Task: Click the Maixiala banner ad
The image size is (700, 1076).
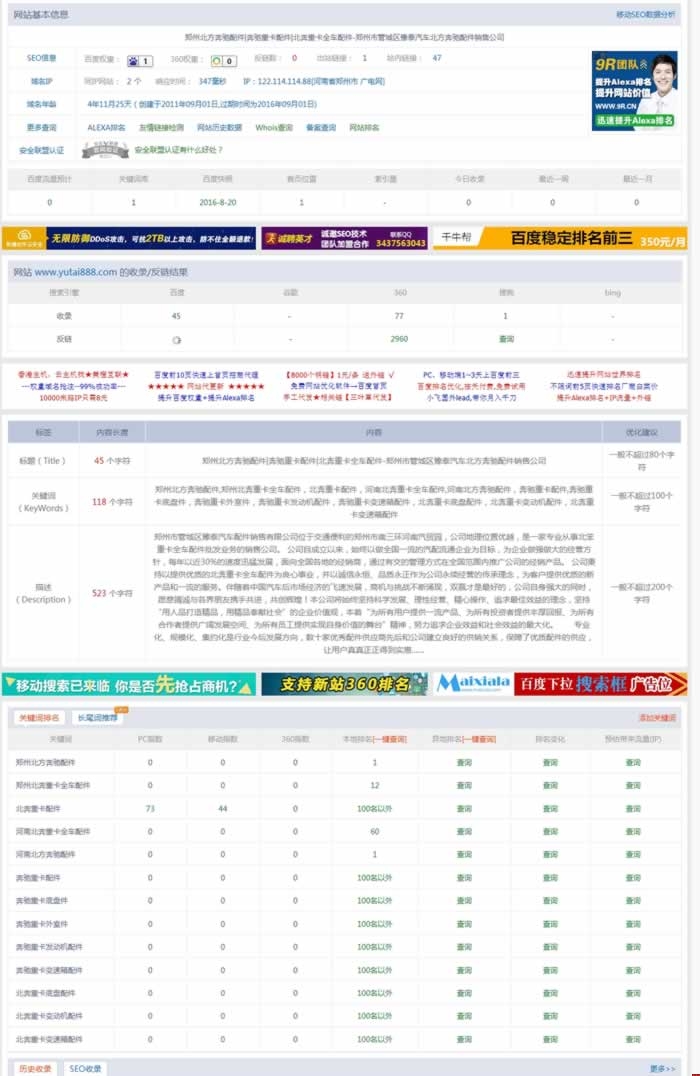Action: tap(474, 684)
